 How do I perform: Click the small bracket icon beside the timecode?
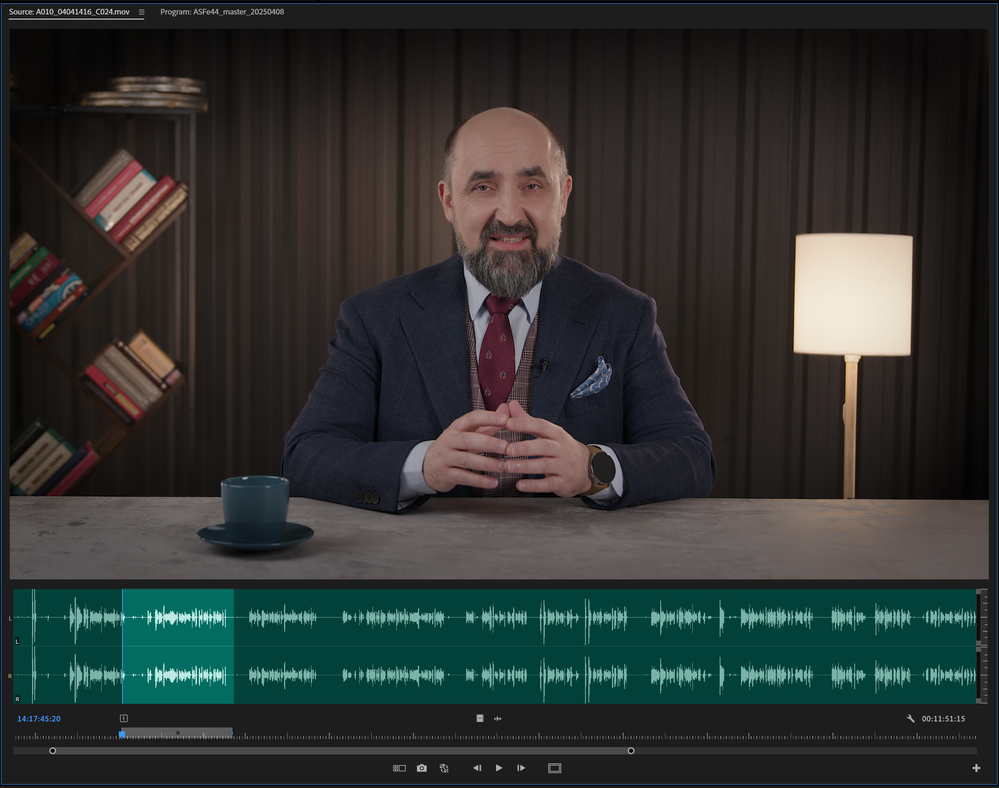[x=124, y=719]
